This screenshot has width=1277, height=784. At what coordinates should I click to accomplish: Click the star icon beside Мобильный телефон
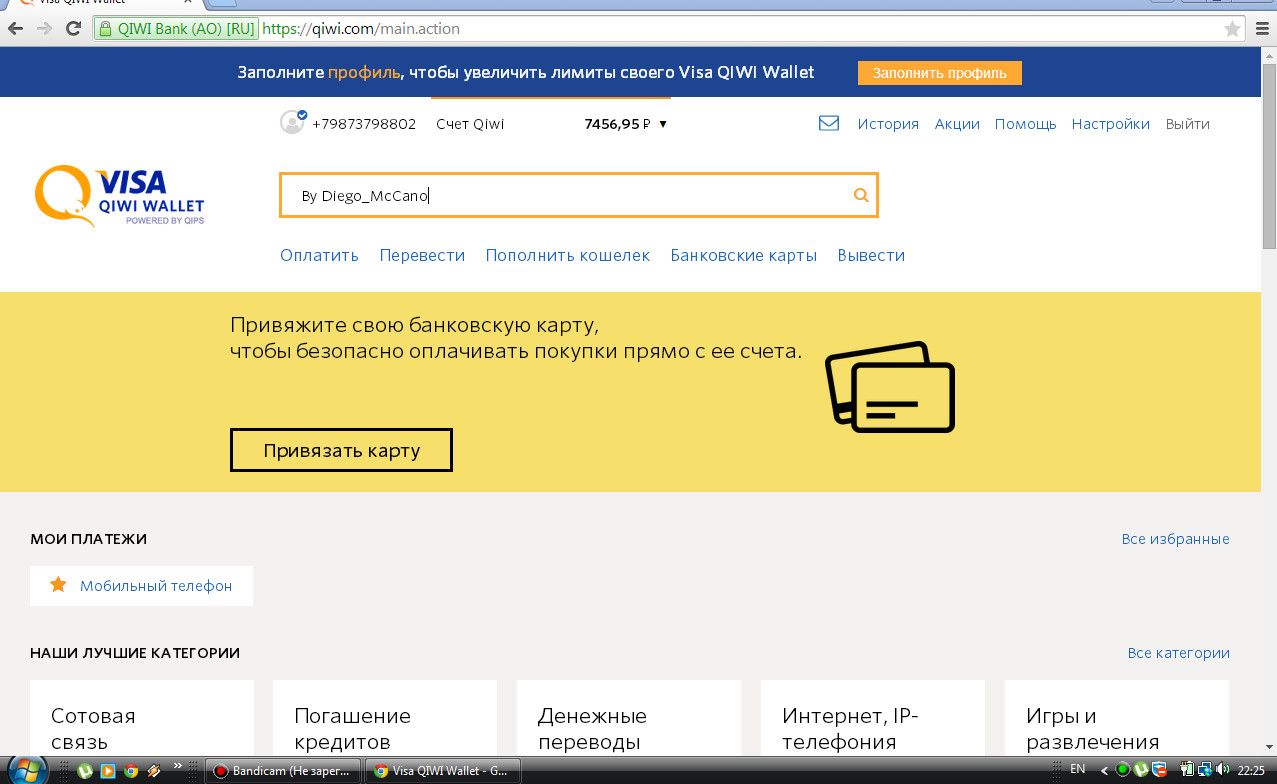pos(58,585)
